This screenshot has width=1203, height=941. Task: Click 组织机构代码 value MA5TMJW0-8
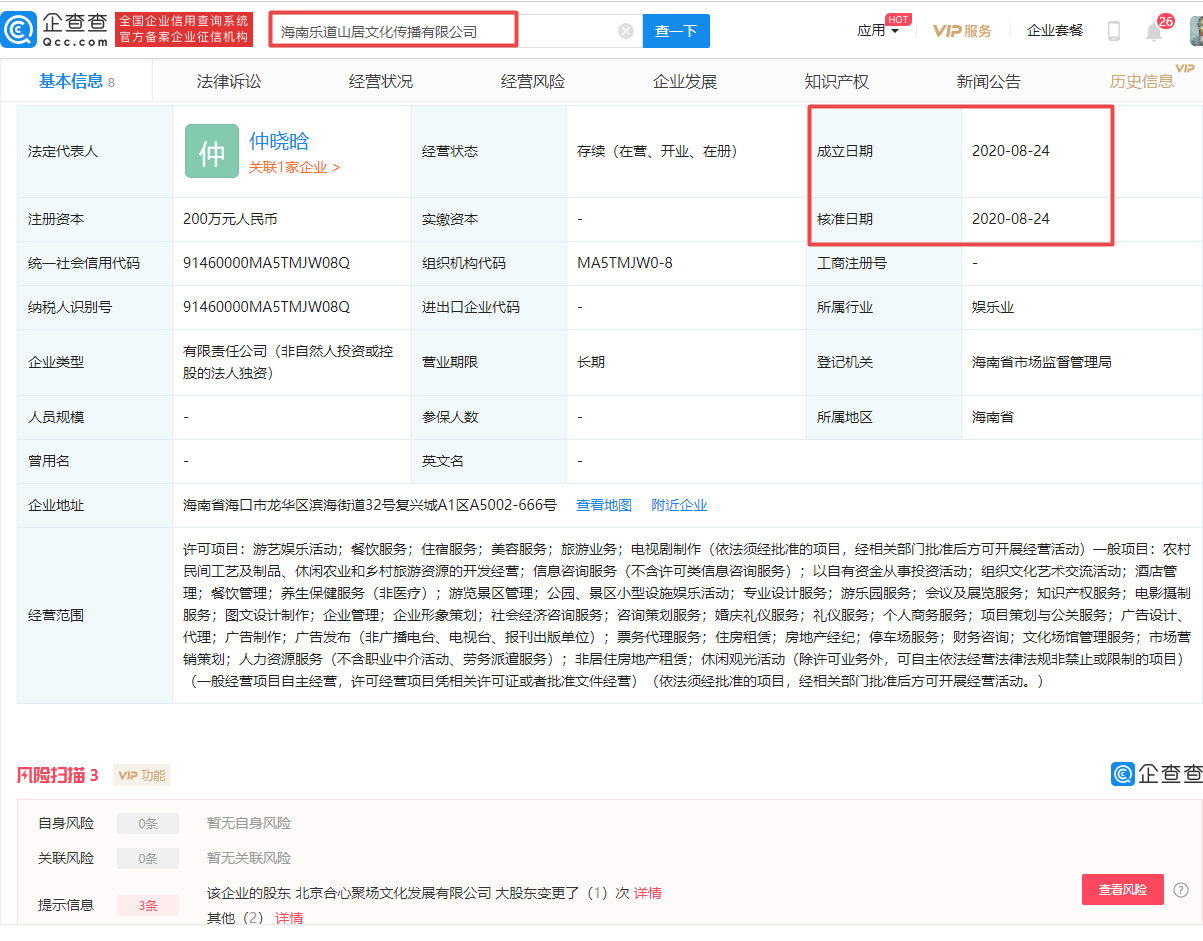pos(625,264)
